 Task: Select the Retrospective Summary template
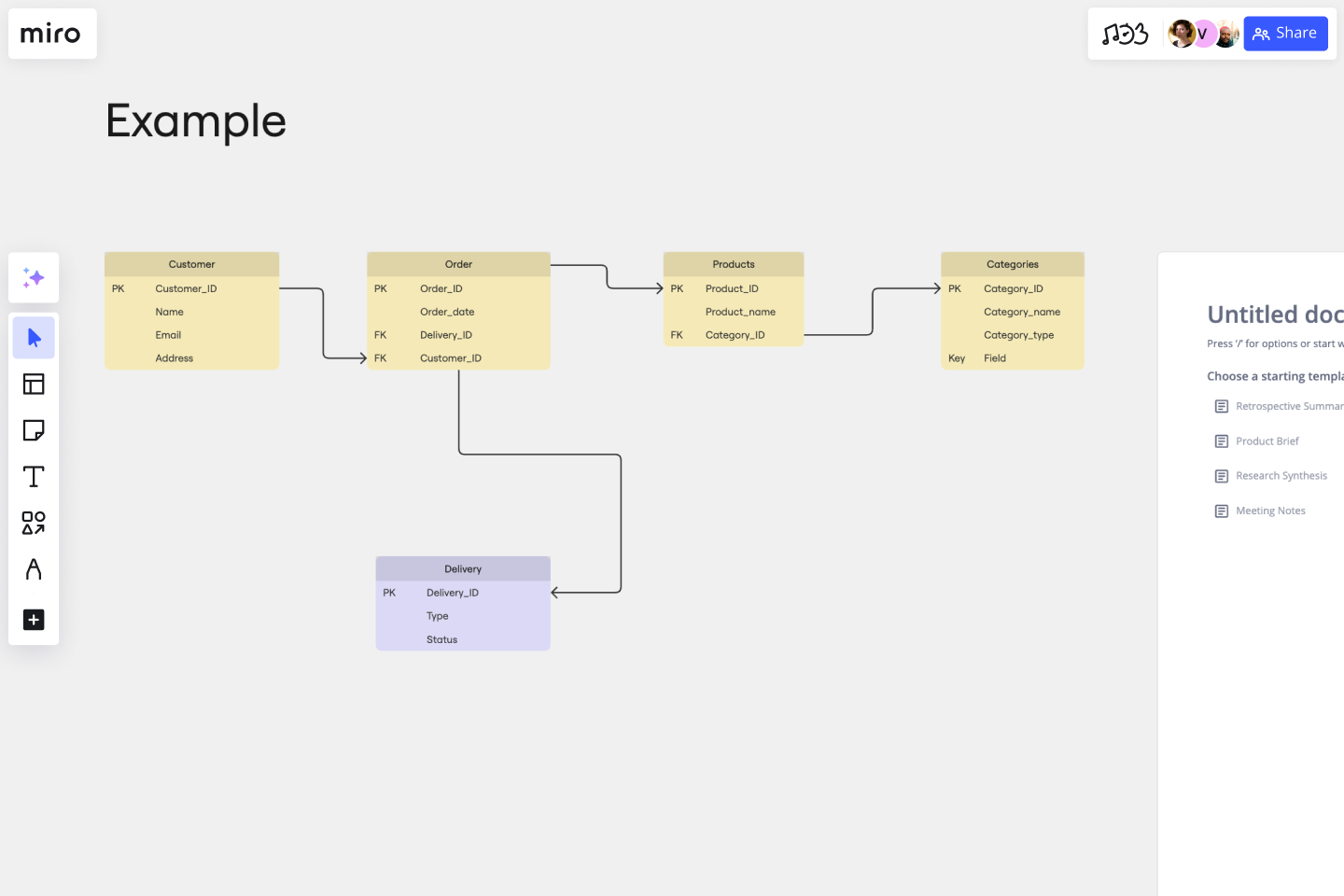click(x=1288, y=407)
